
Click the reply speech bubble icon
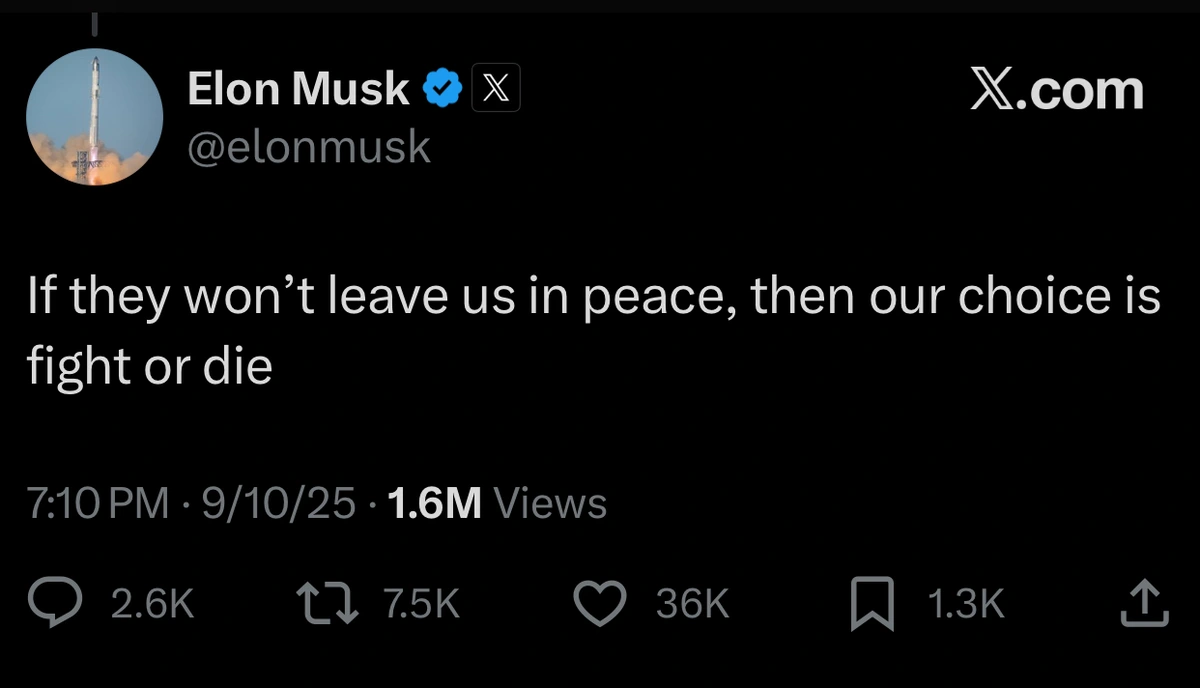point(60,604)
